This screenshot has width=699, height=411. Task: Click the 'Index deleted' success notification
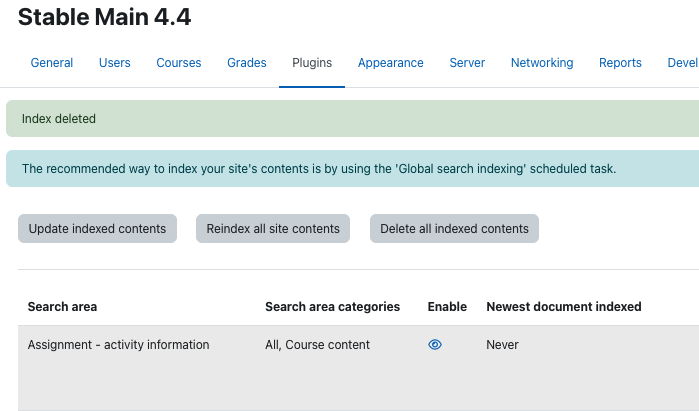coord(352,119)
